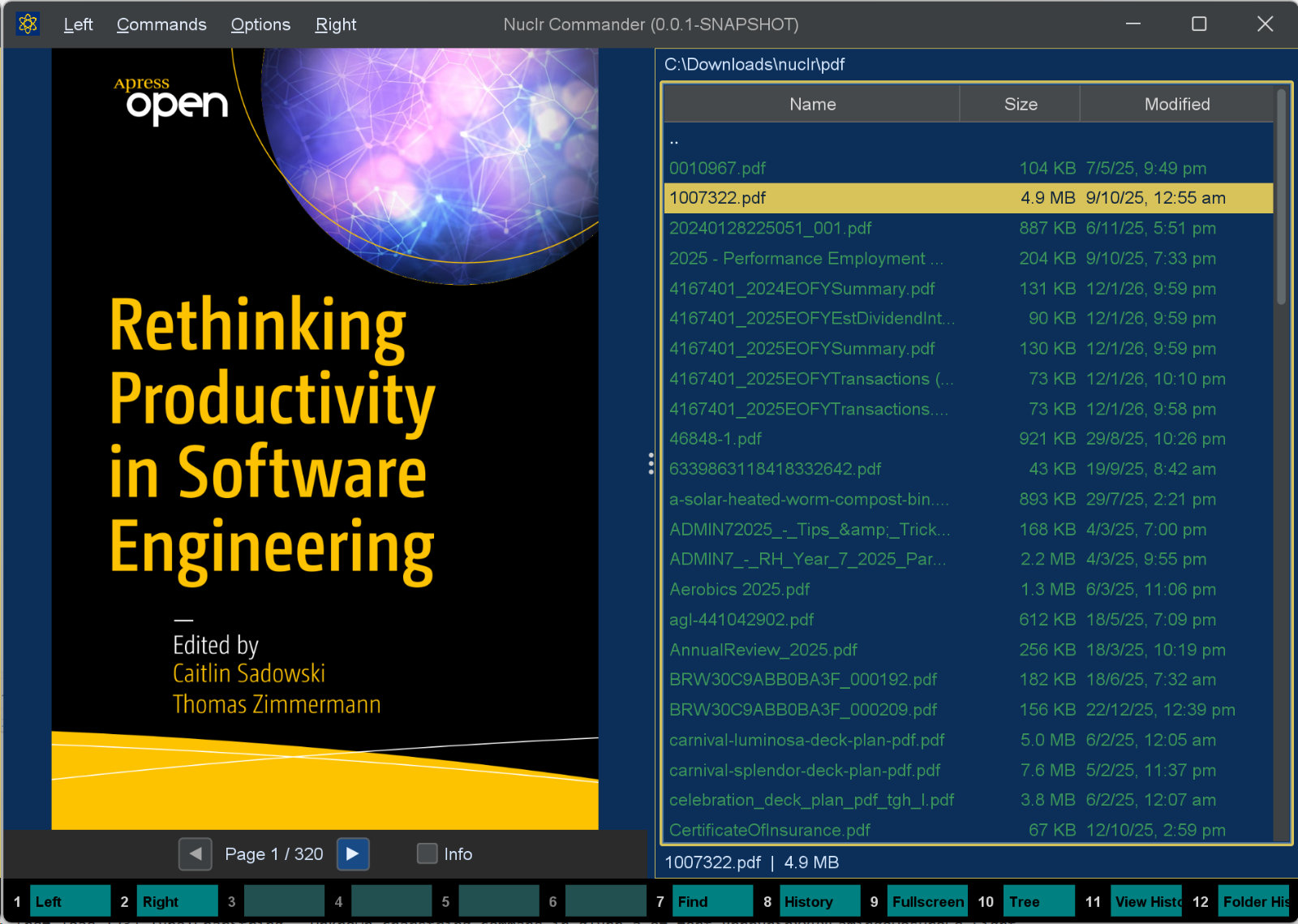The height and width of the screenshot is (924, 1298).
Task: Click the empty function key 3 button
Action: pyautogui.click(x=285, y=901)
